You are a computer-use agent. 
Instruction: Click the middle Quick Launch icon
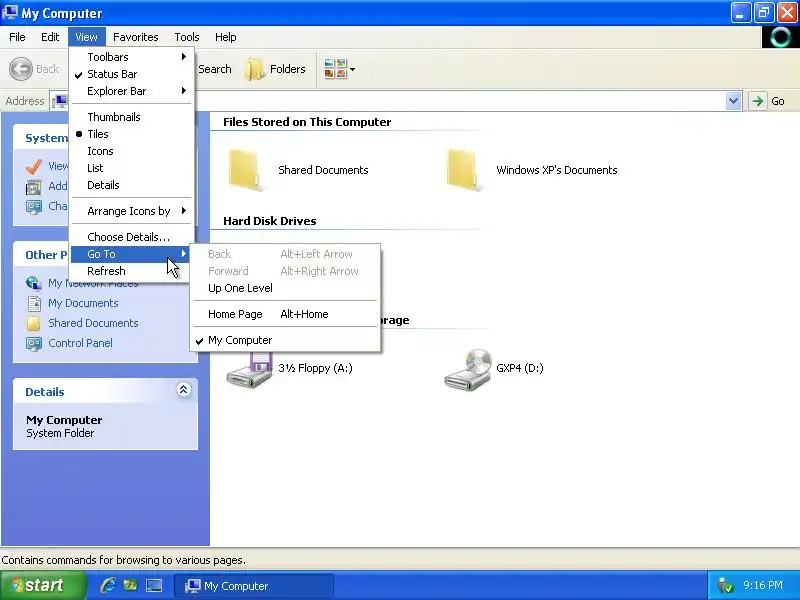[x=131, y=585]
